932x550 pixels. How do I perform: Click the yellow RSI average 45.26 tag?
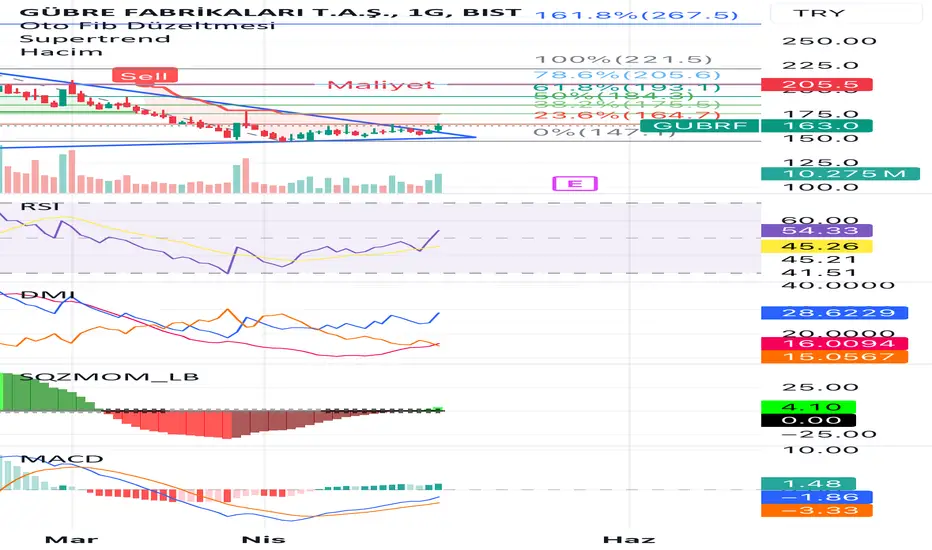817,246
